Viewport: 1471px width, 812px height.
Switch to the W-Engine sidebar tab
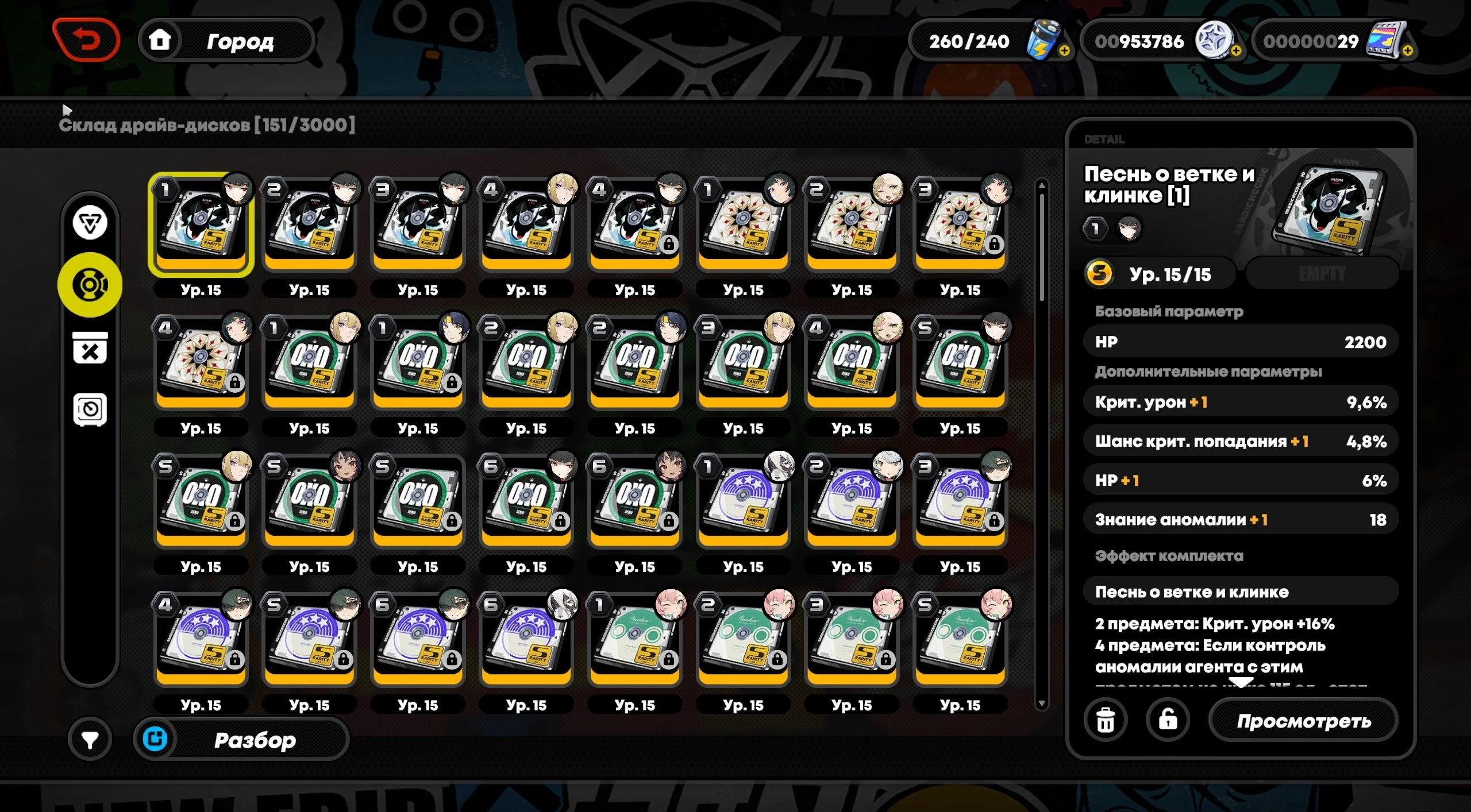point(90,223)
